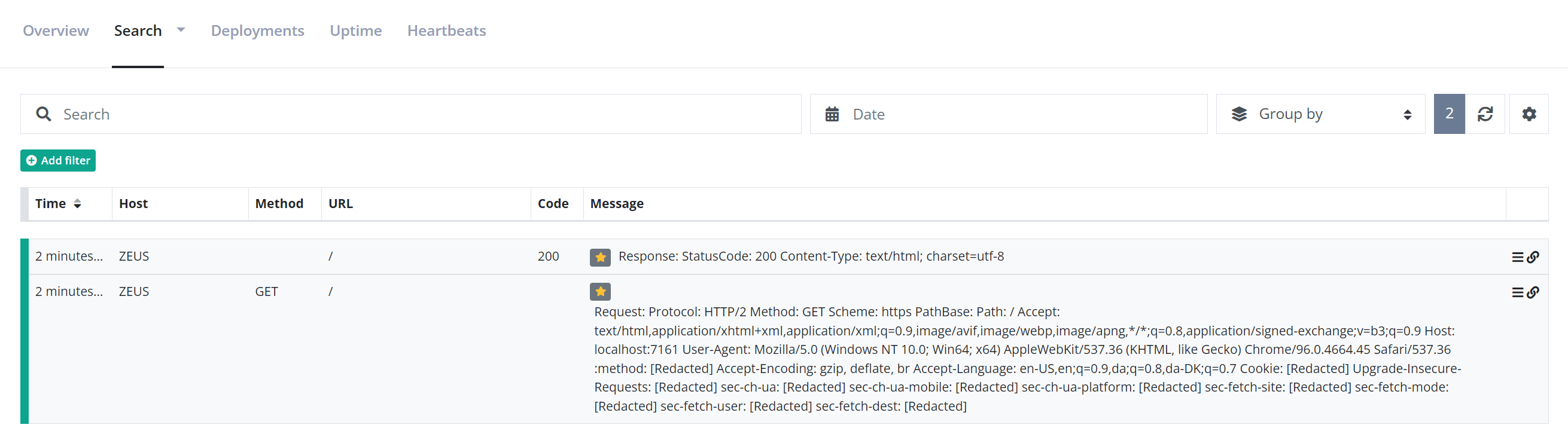Click the star icon on the Response row
1568x443 pixels.
point(599,258)
